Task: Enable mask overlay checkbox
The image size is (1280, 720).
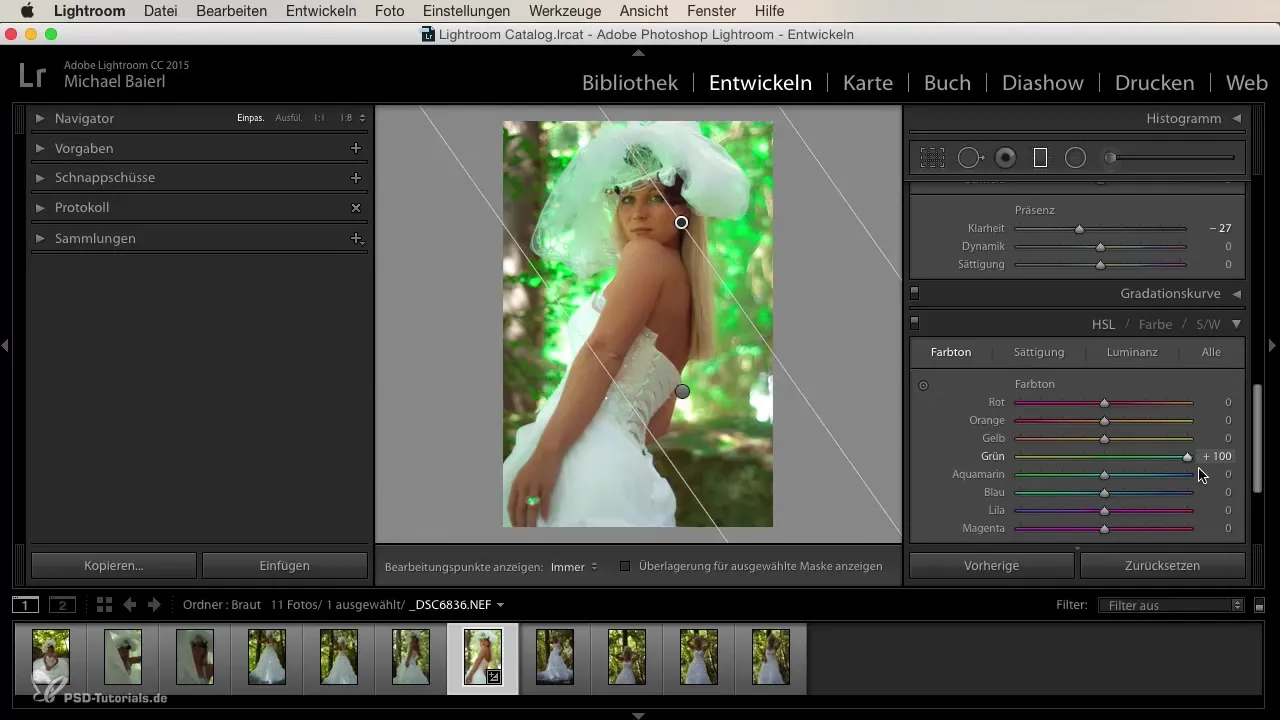Action: [625, 566]
